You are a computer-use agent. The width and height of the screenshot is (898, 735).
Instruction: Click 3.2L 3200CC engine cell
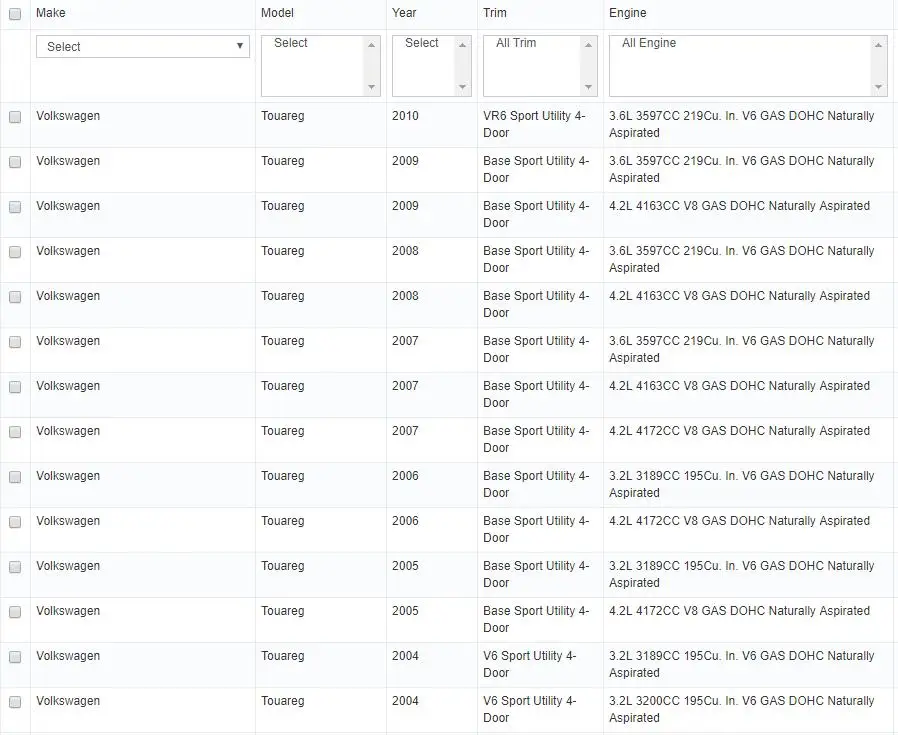[742, 709]
